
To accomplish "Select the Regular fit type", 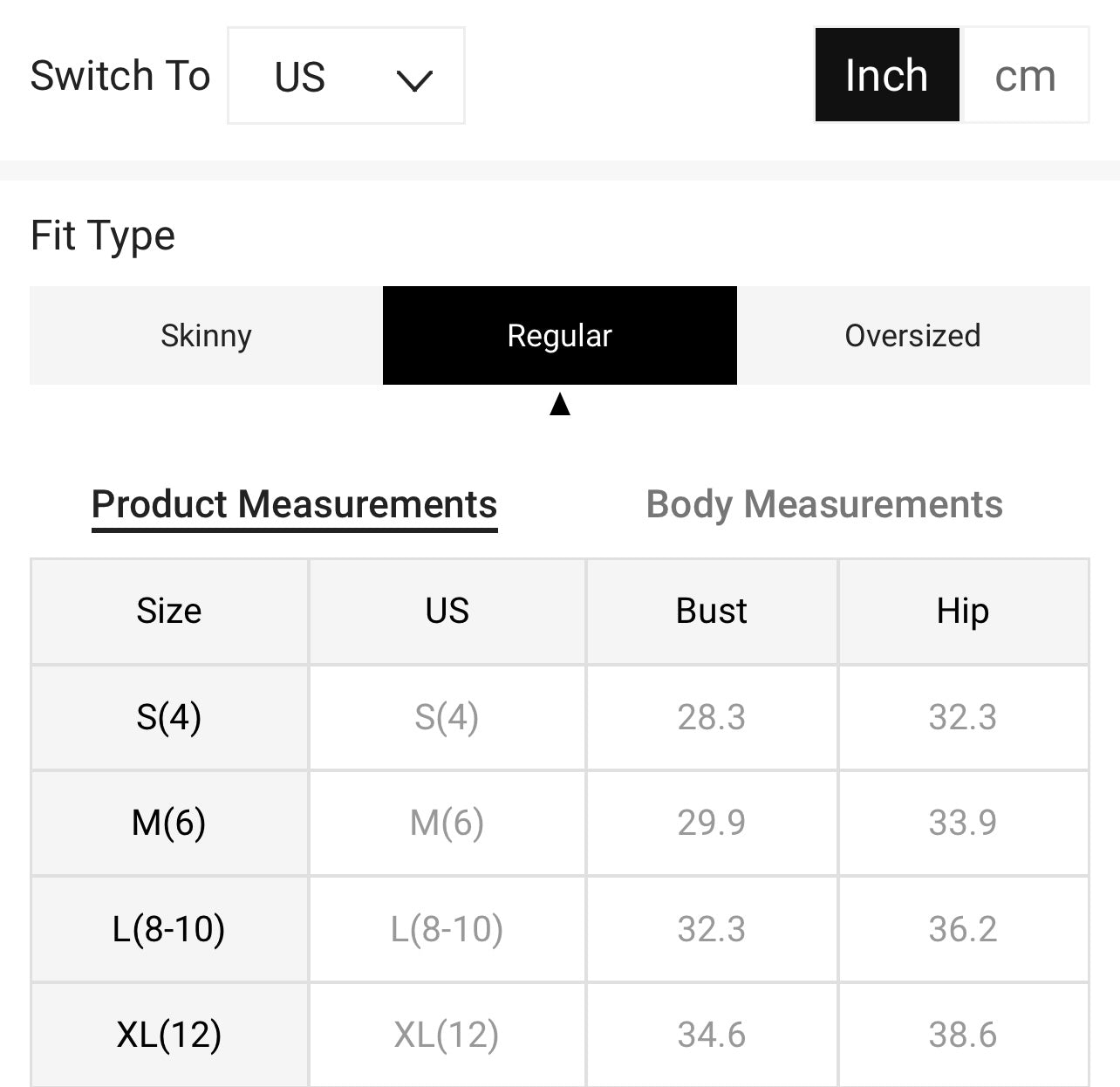I will point(559,336).
